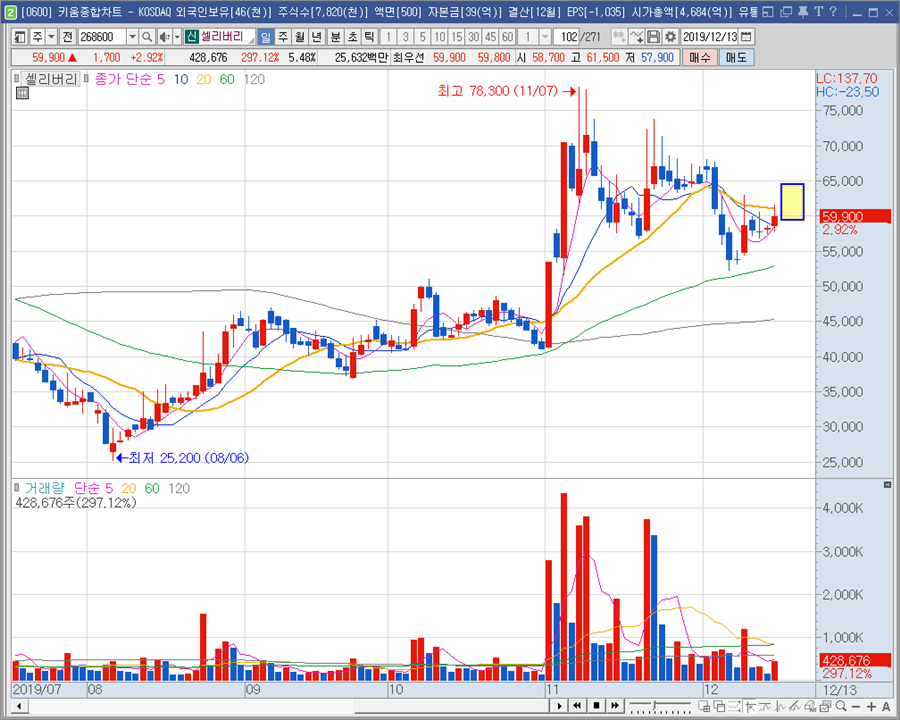Switch to tick (틱) chart period
Viewport: 900px width, 720px height.
pyautogui.click(x=369, y=37)
